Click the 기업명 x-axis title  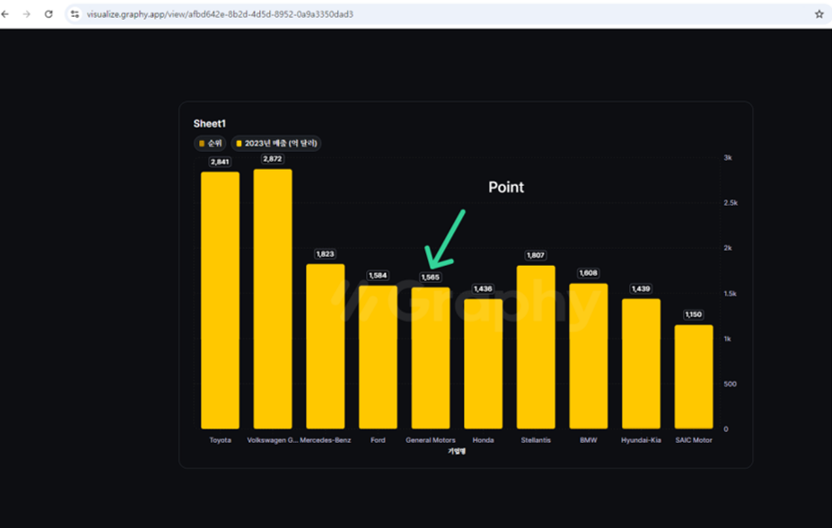click(457, 451)
